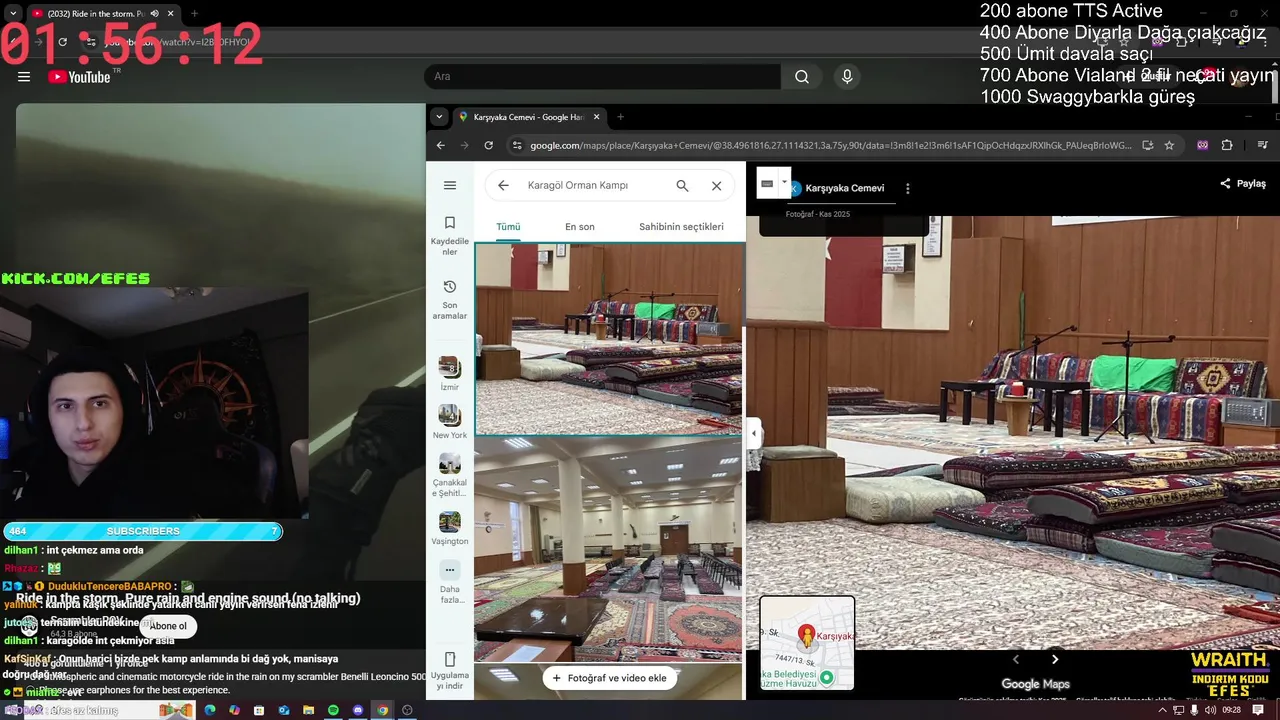The height and width of the screenshot is (720, 1280).
Task: Switch to the Tümü photo tab
Action: pyautogui.click(x=508, y=227)
